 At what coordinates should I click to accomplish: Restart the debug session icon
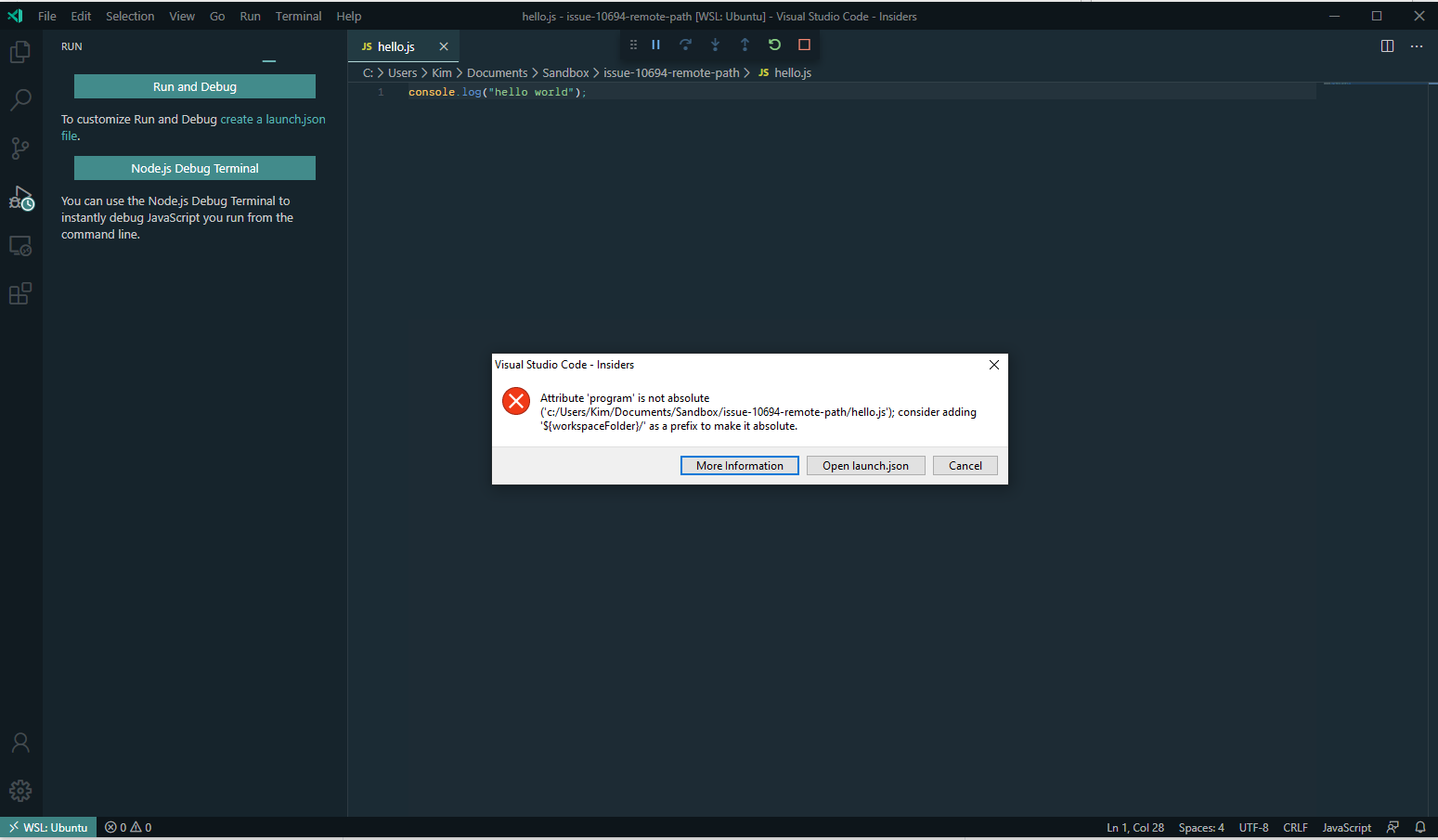(x=774, y=45)
